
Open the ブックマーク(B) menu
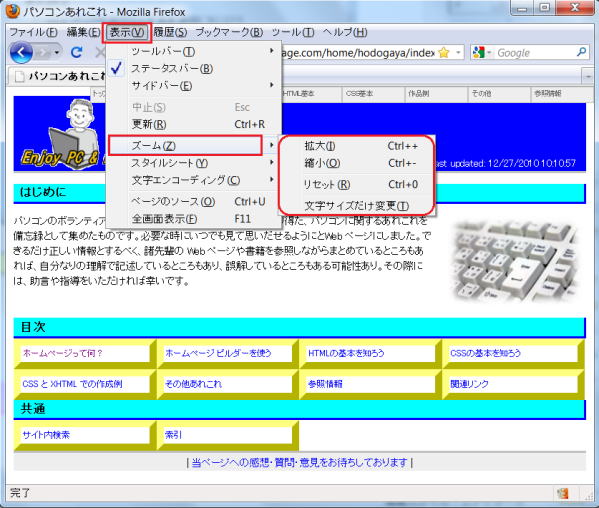coord(229,32)
